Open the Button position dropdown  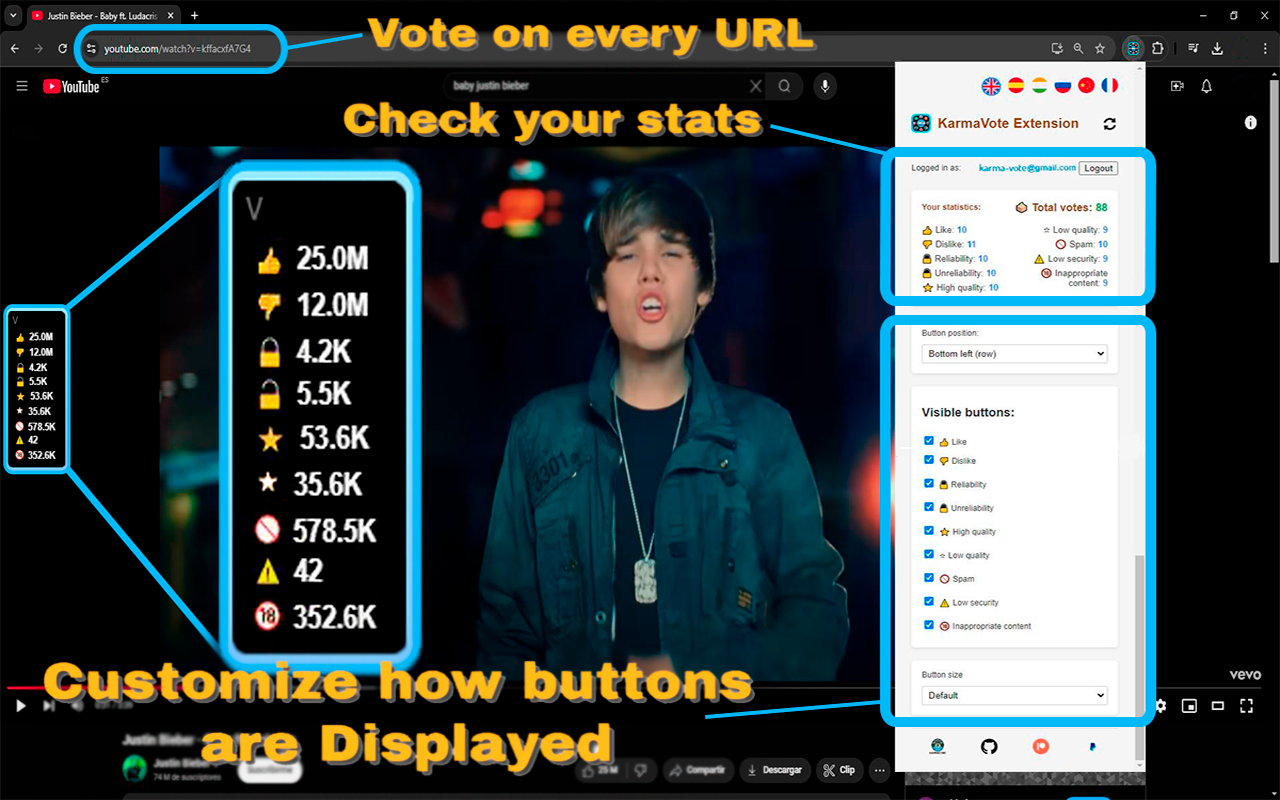tap(1014, 354)
